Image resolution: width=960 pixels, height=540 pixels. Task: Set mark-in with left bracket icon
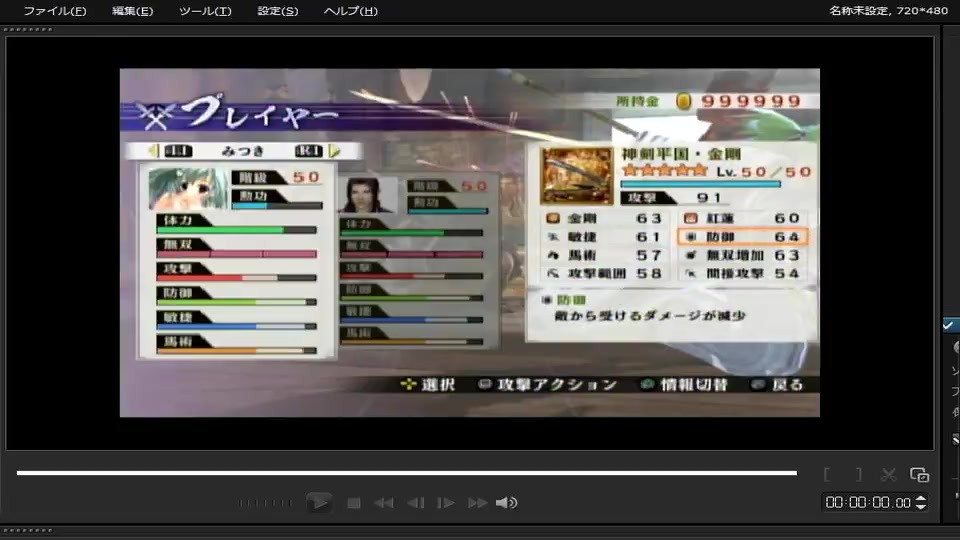(827, 474)
